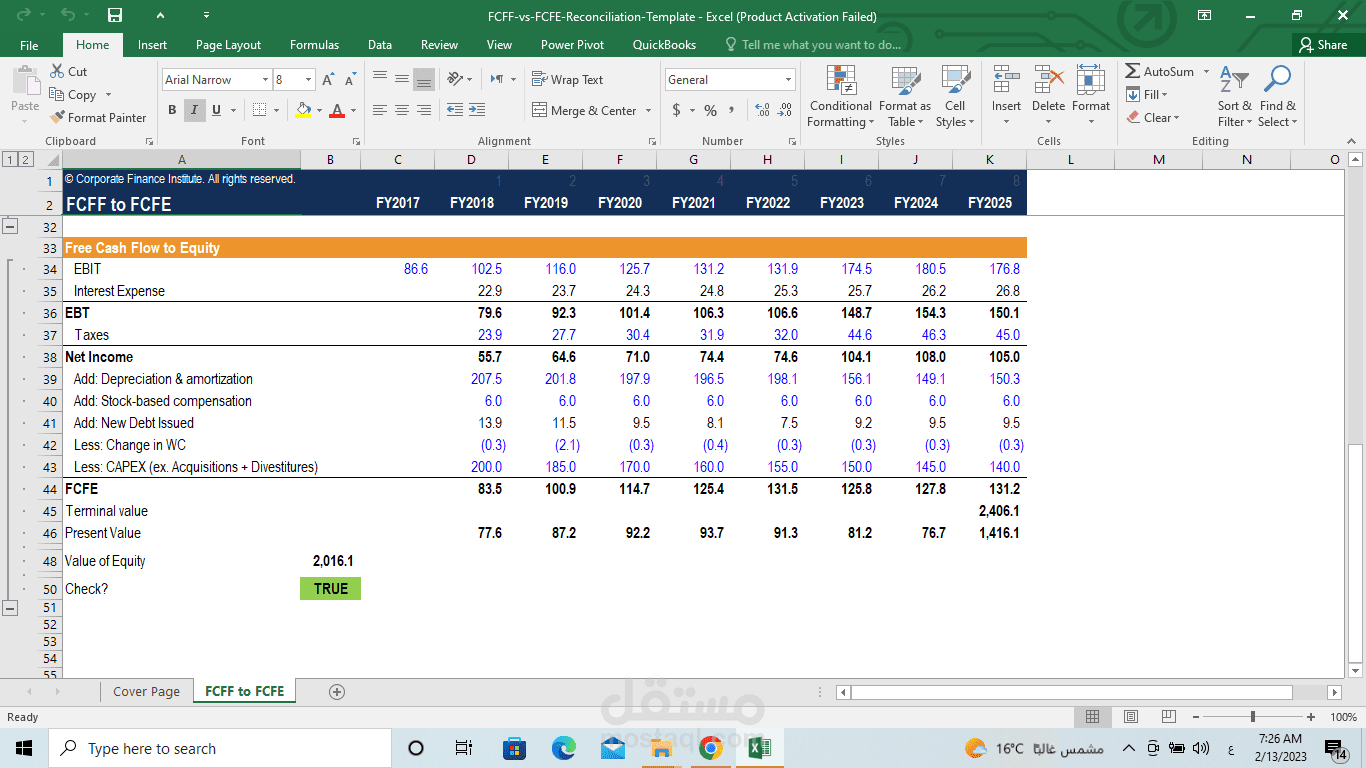Viewport: 1366px width, 768px height.
Task: Increase font size with the large A icon
Action: tap(328, 80)
